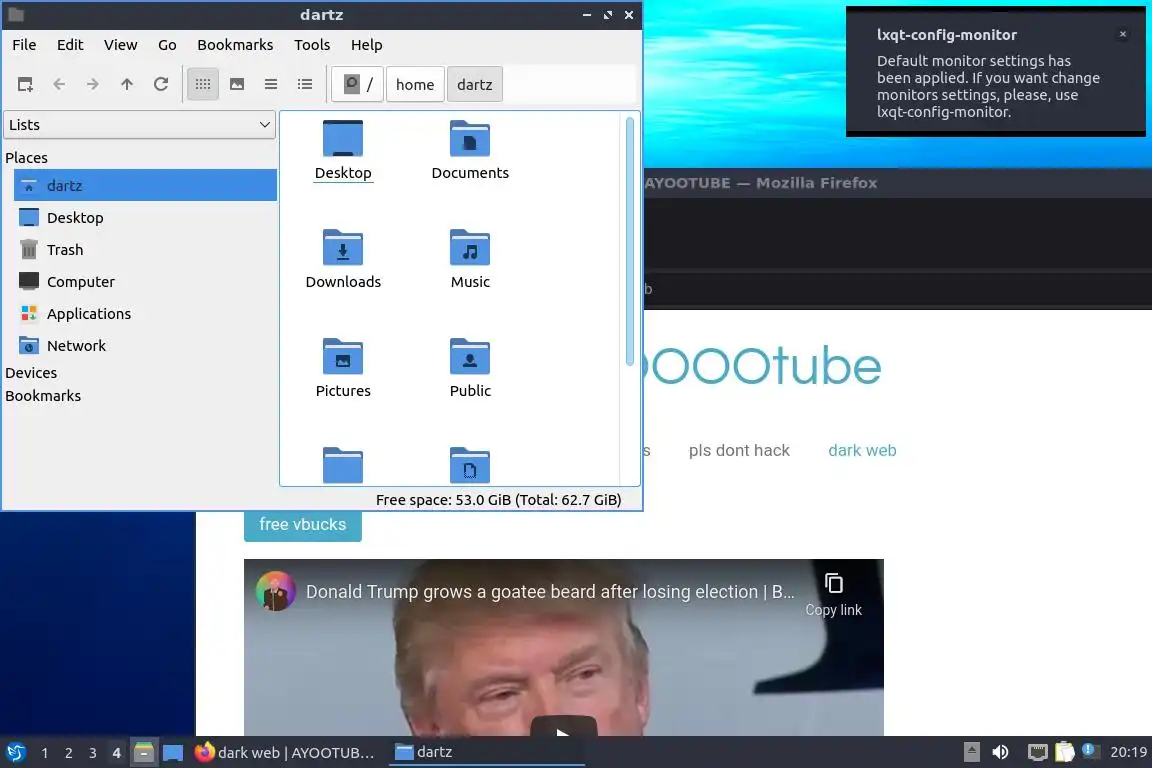Open a new tab with the toolbar icon

(25, 85)
